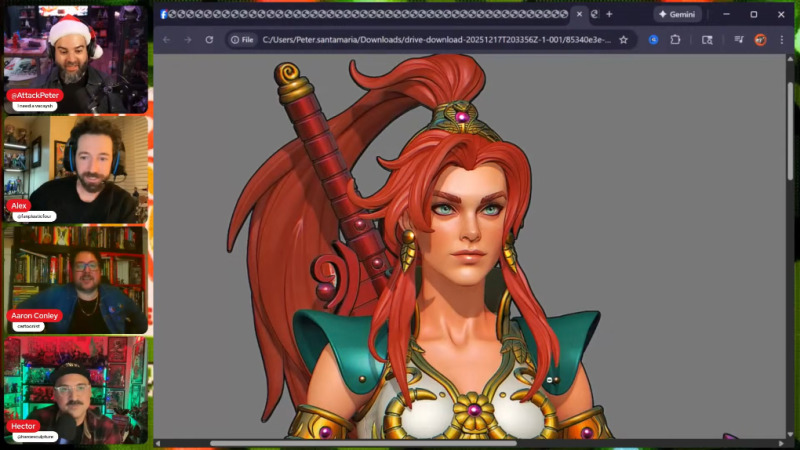Viewport: 800px width, 450px height.
Task: Bookmark this page with the star icon
Action: click(623, 40)
